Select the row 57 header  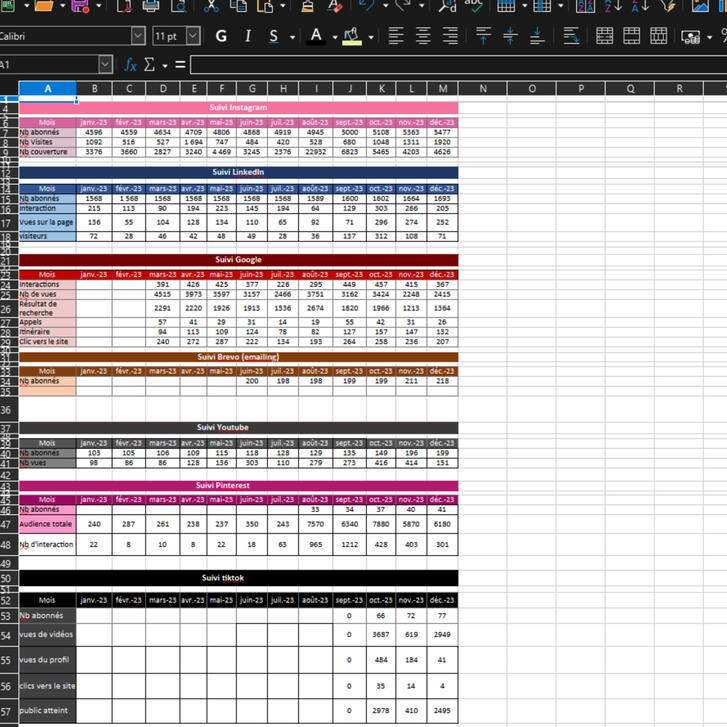(9, 711)
